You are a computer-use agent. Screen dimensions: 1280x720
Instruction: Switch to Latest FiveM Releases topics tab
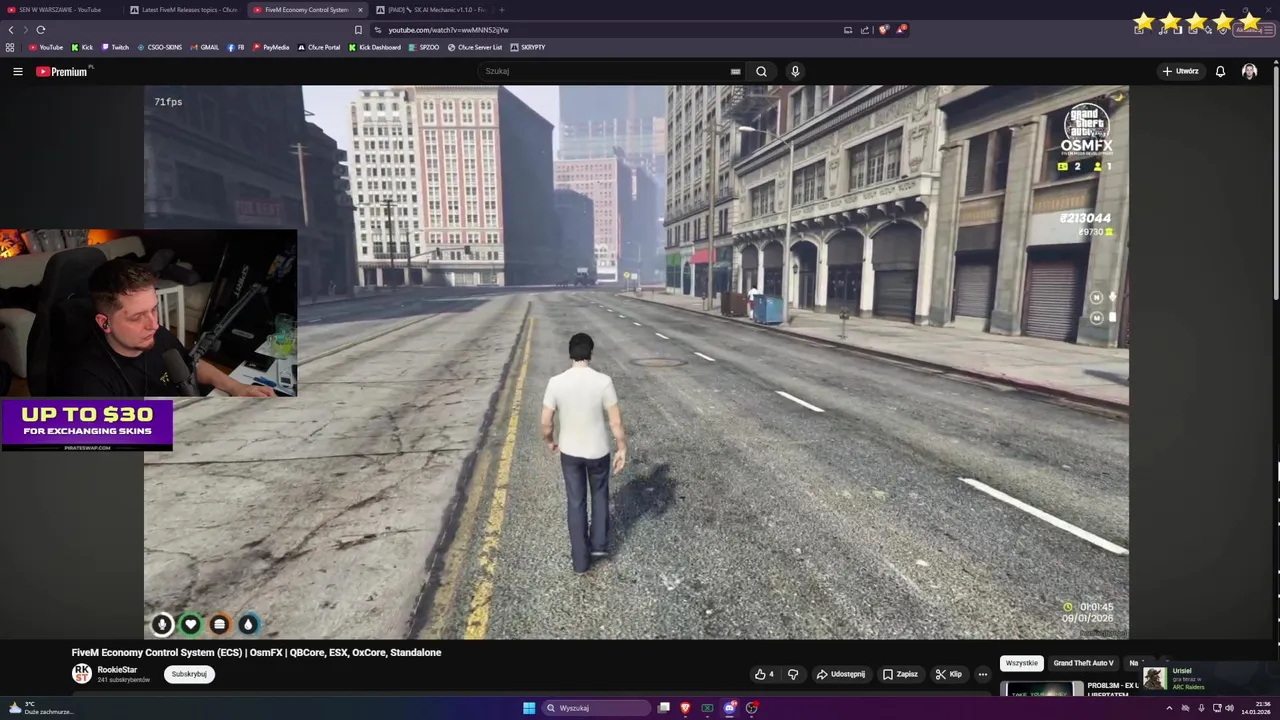[x=185, y=10]
